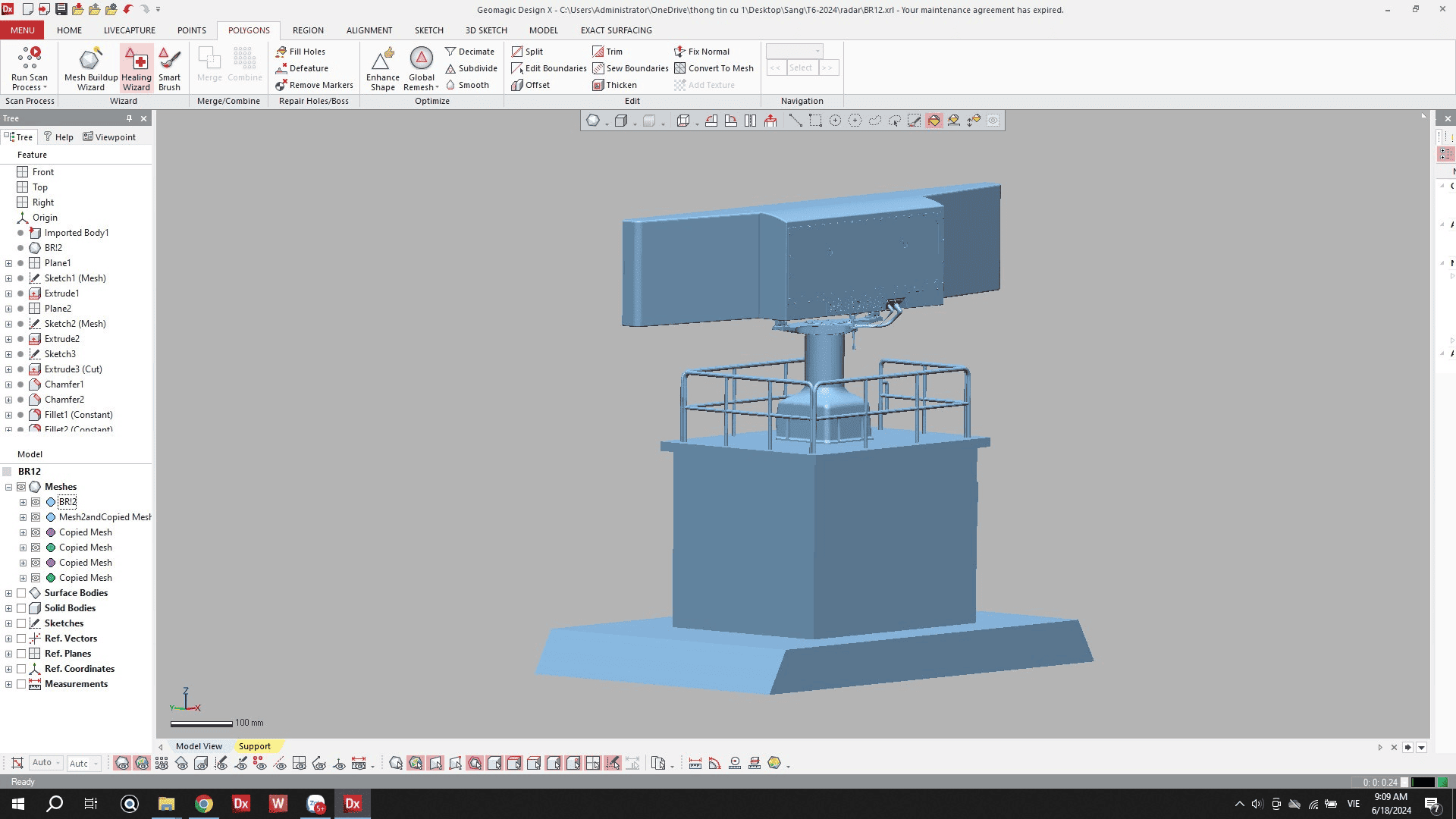Click the Select button in Navigation group

click(x=801, y=67)
